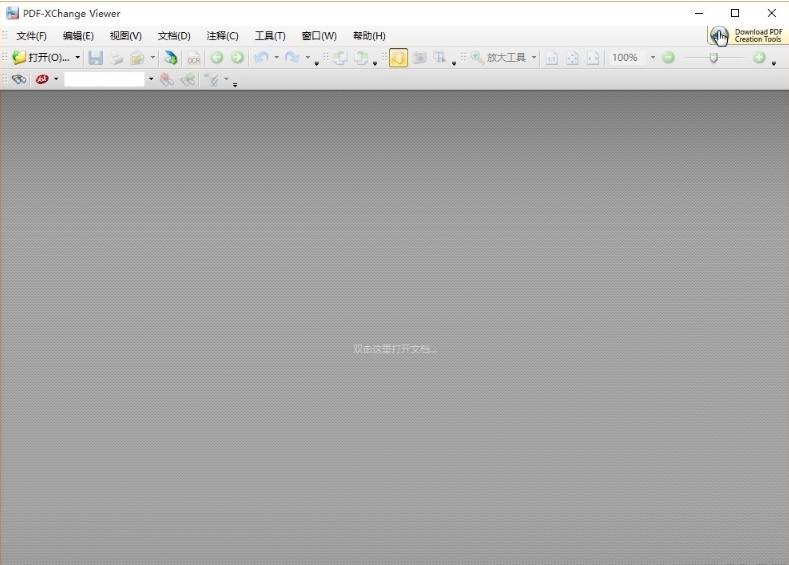
Task: Rotate page clockwise icon
Action: click(x=361, y=58)
